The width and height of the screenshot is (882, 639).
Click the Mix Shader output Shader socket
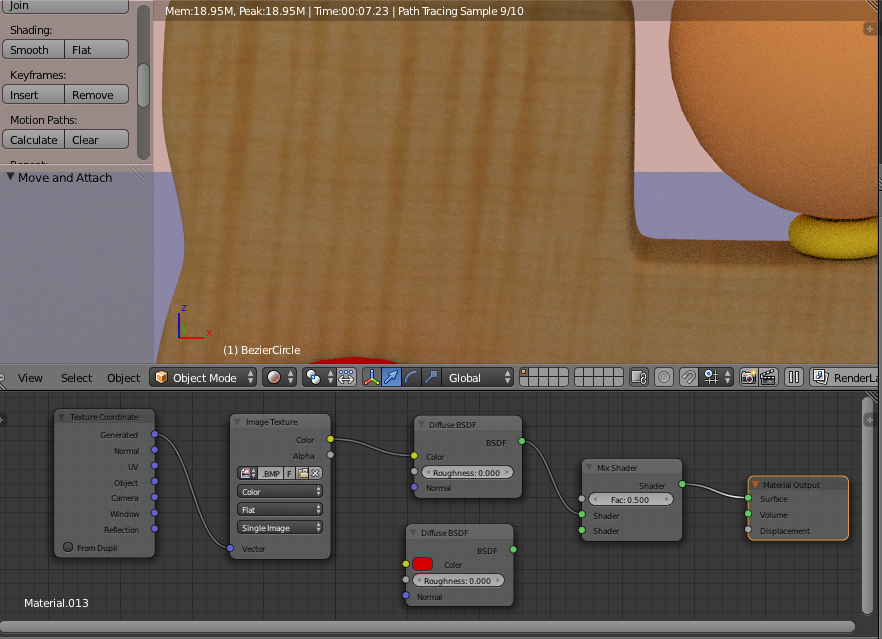click(682, 484)
